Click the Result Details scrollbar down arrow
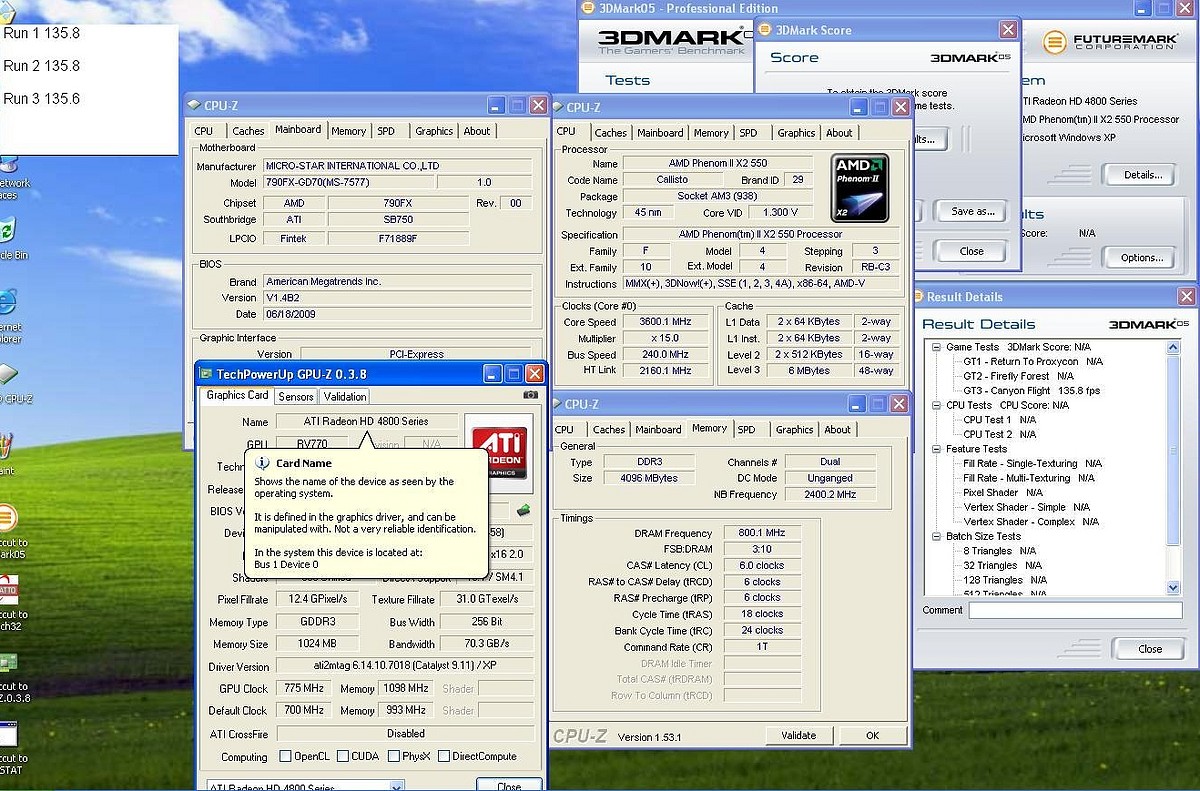The width and height of the screenshot is (1200, 791). [x=1174, y=589]
